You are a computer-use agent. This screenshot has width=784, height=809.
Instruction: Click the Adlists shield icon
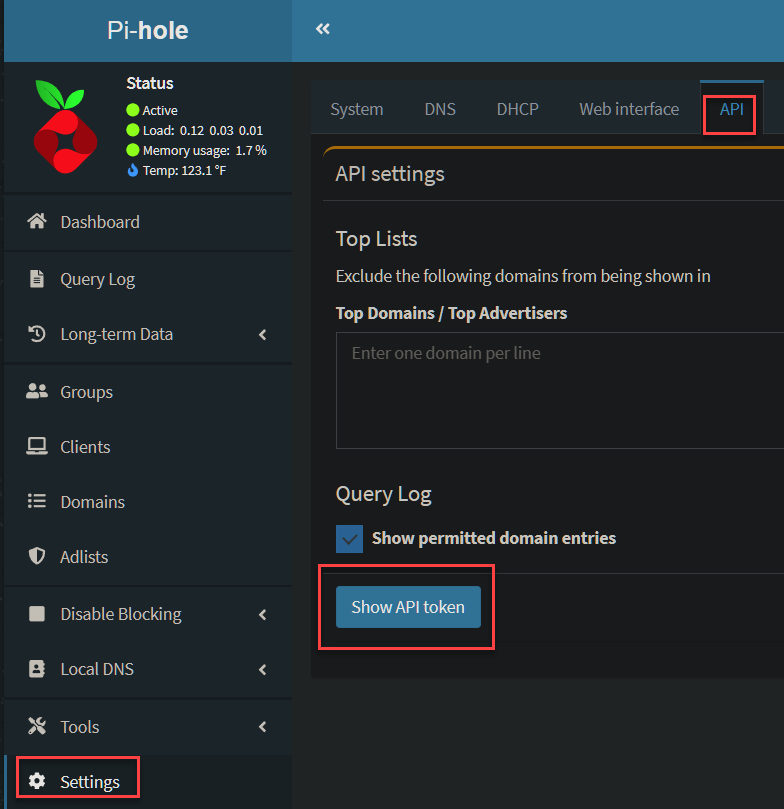(x=37, y=556)
